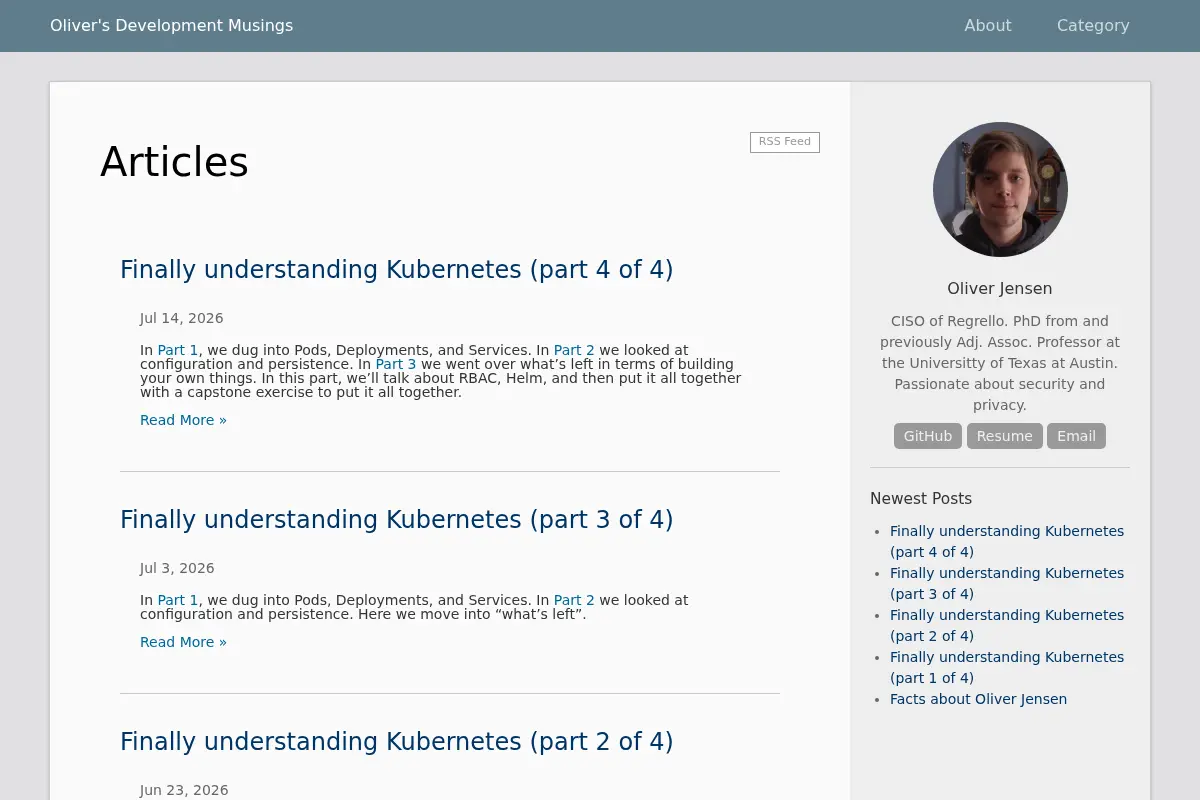Open article title Kubernetes part 4 of 4
Screen dimensions: 1200x800
click(397, 270)
